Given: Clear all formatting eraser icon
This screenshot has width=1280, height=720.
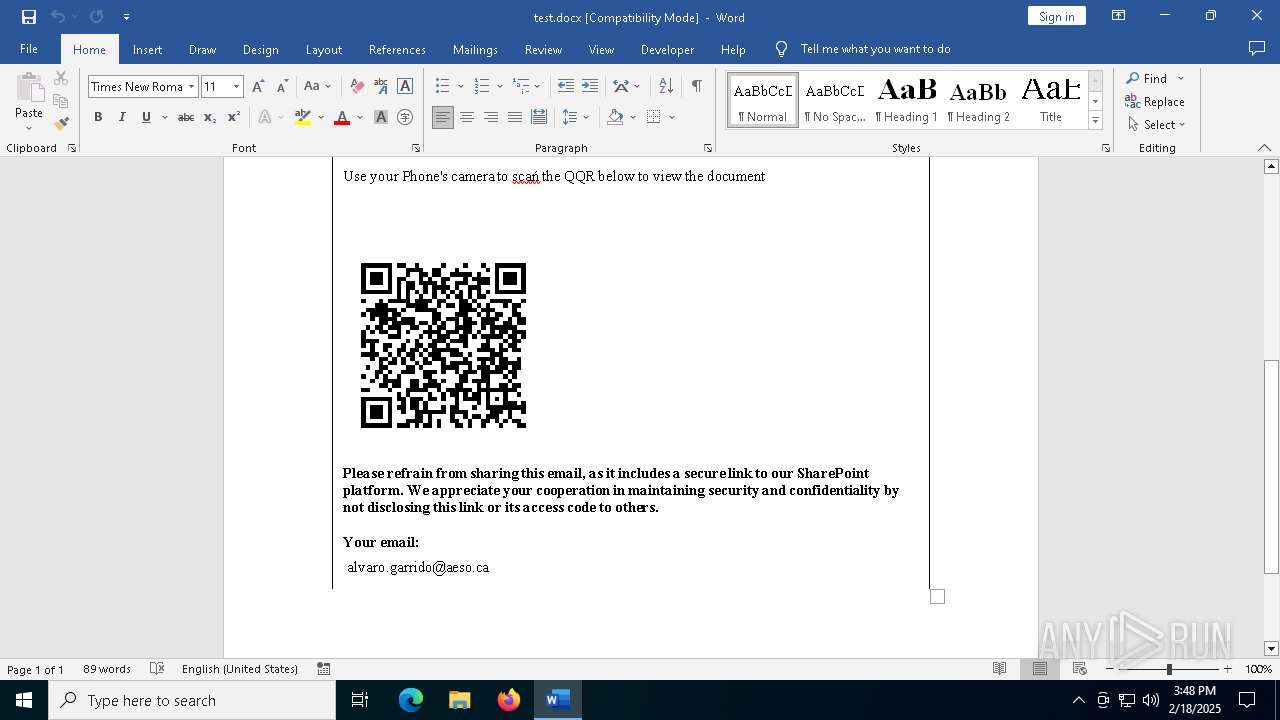Looking at the screenshot, I should [x=357, y=87].
